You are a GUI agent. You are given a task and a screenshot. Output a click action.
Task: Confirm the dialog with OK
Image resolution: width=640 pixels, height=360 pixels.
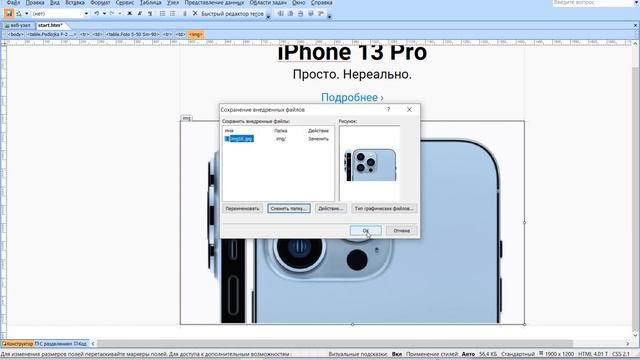[366, 231]
